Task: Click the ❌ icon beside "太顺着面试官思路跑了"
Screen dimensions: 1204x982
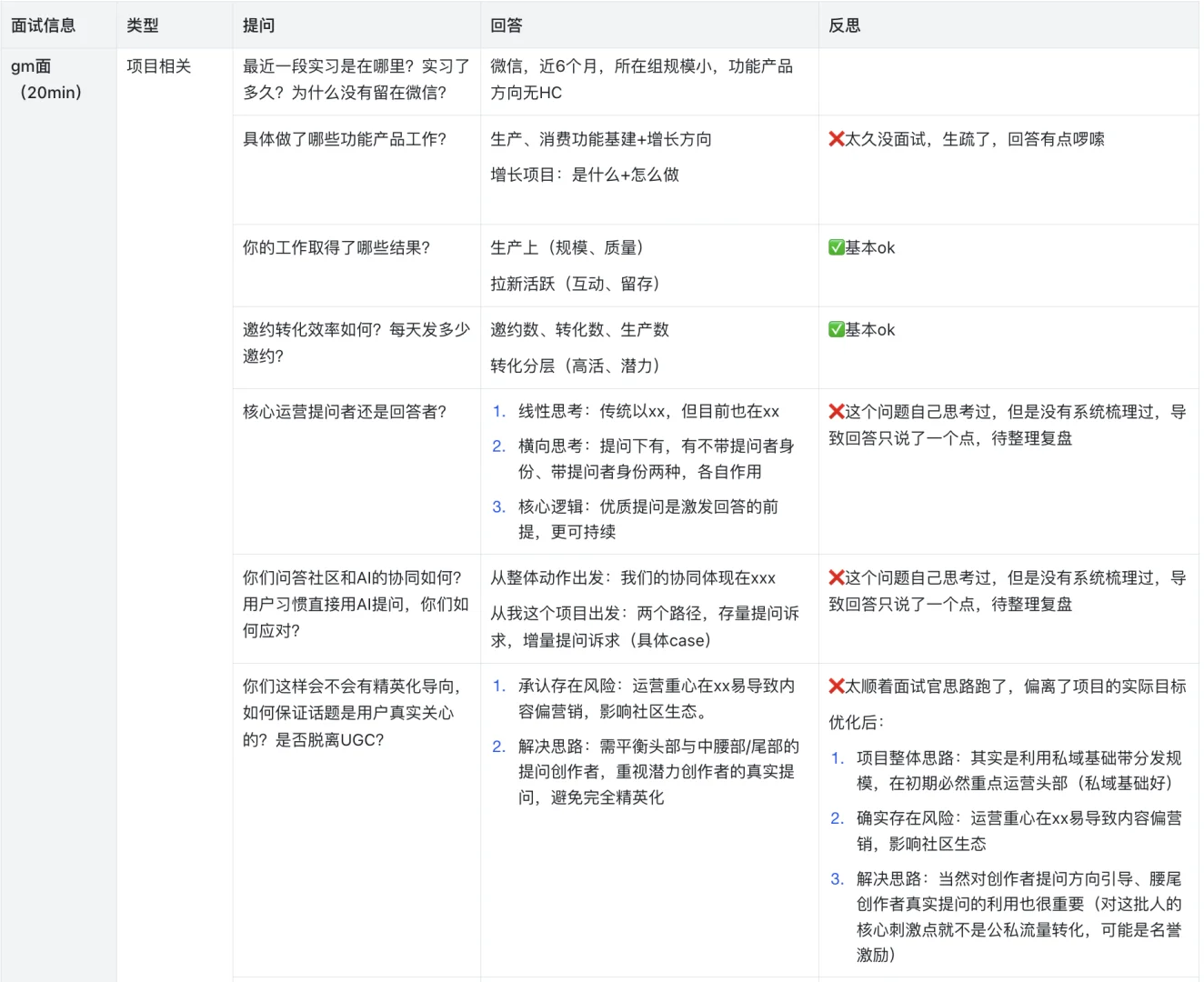Action: [836, 687]
